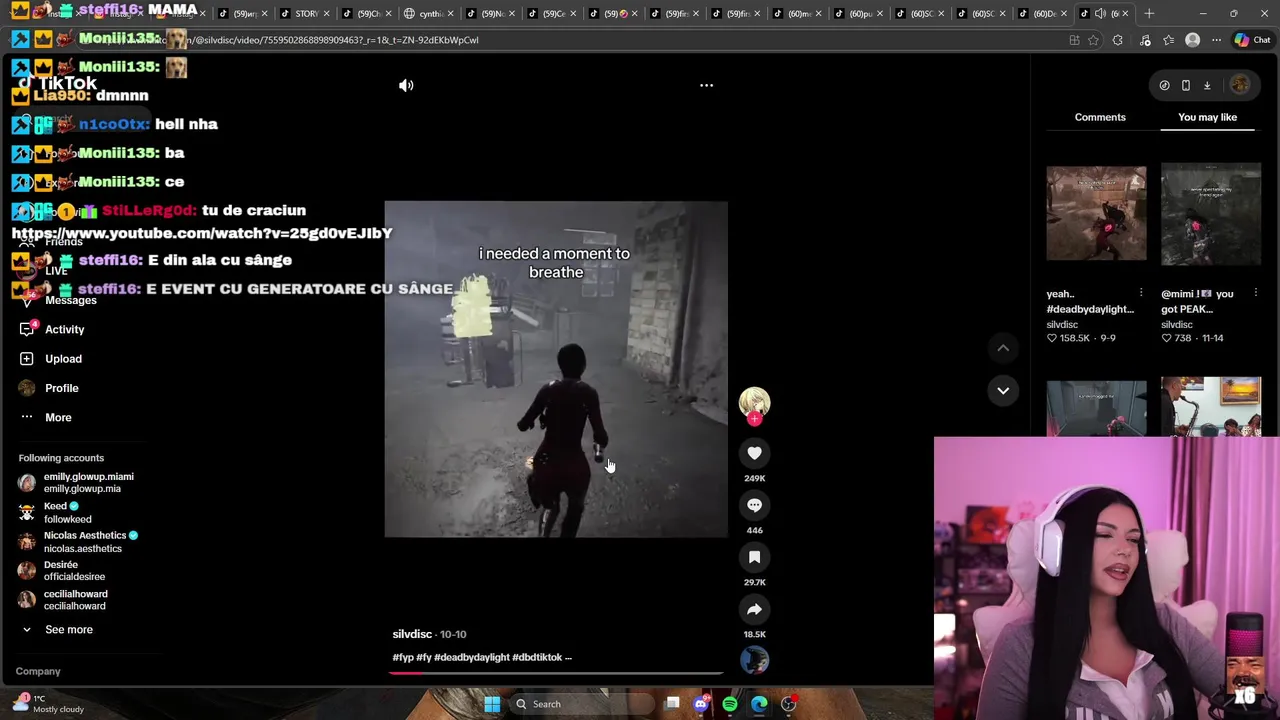Click the browser split screen icon
This screenshot has width=1280, height=720.
[x=1074, y=40]
